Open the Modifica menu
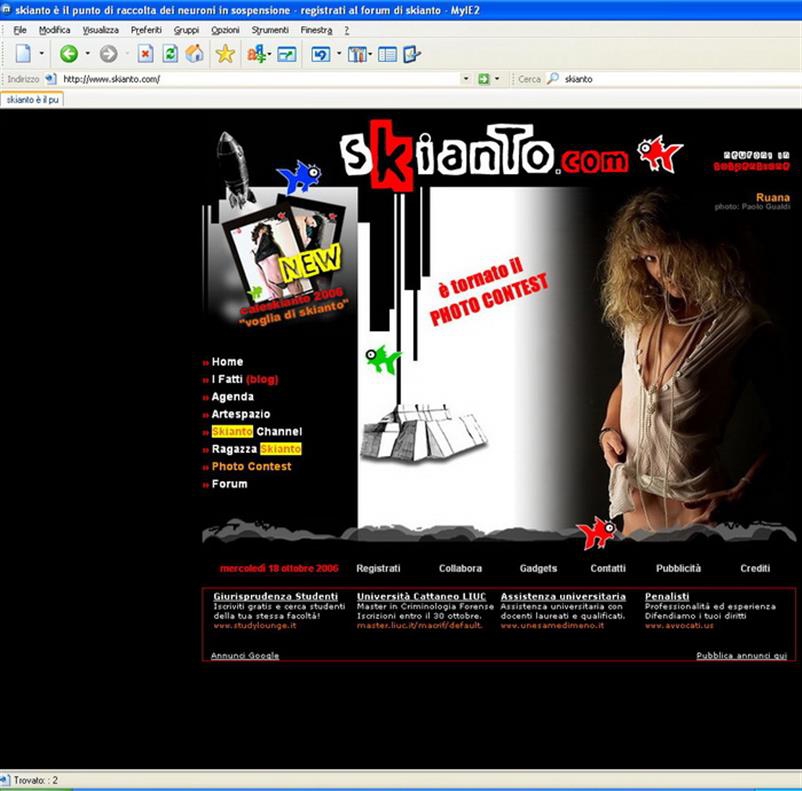This screenshot has width=802, height=791. [55, 30]
